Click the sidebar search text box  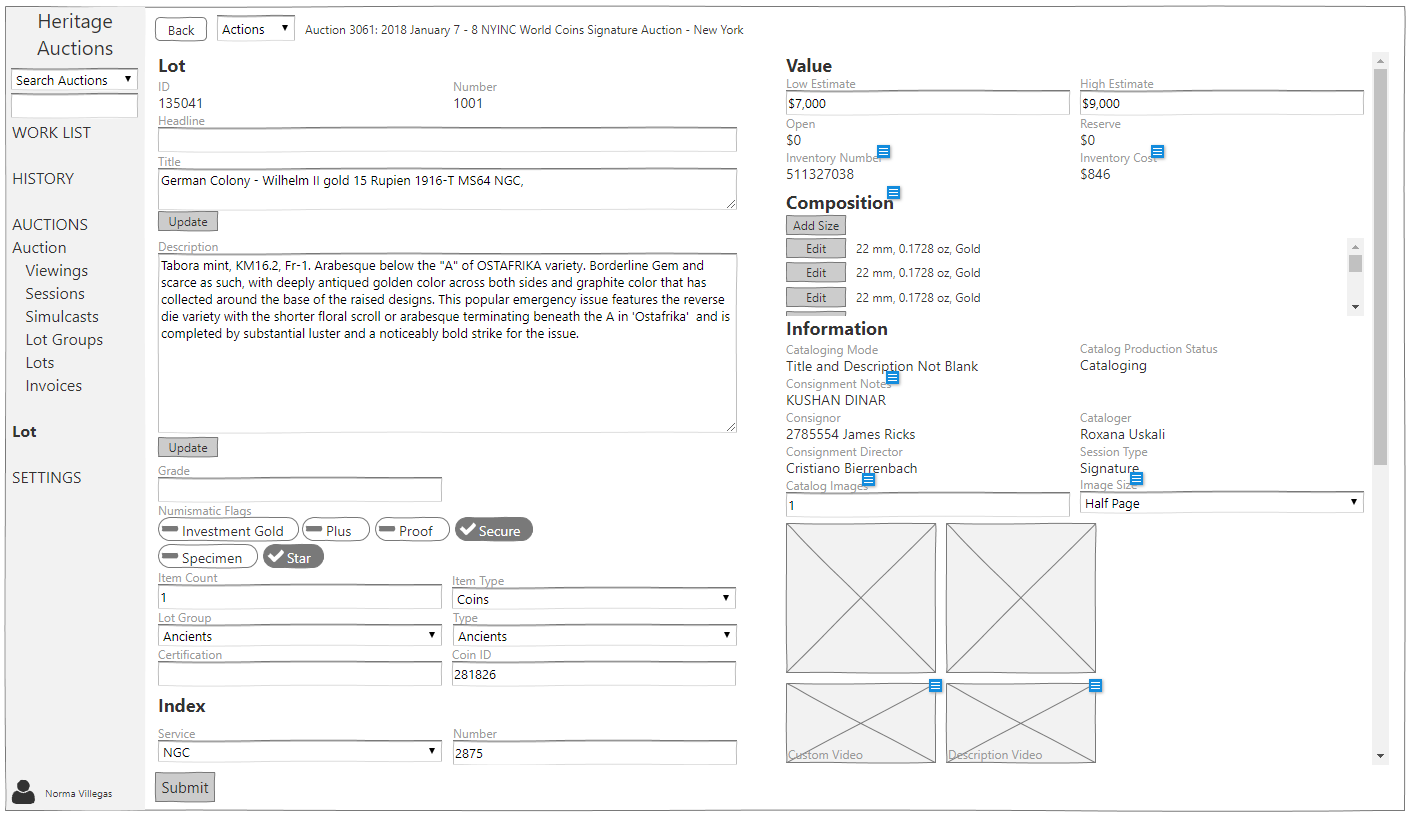74,106
